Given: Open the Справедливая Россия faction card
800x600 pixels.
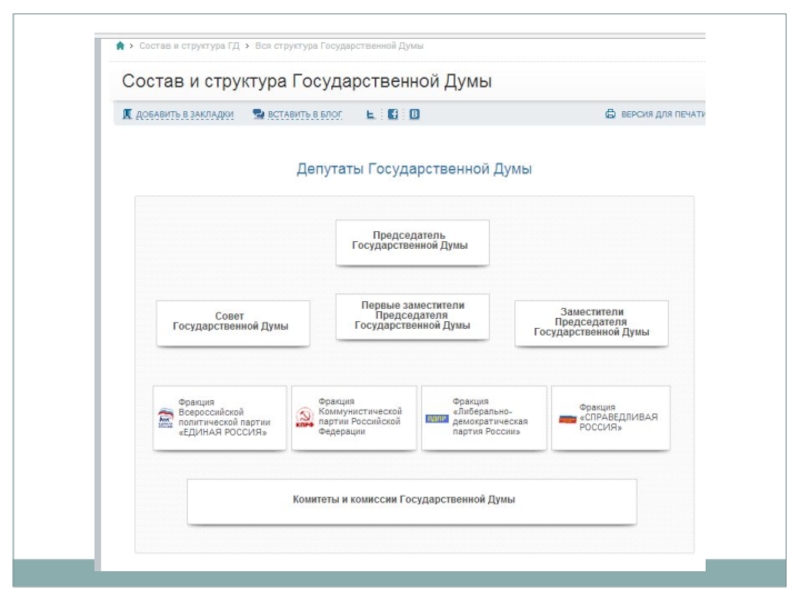Looking at the screenshot, I should (610, 418).
